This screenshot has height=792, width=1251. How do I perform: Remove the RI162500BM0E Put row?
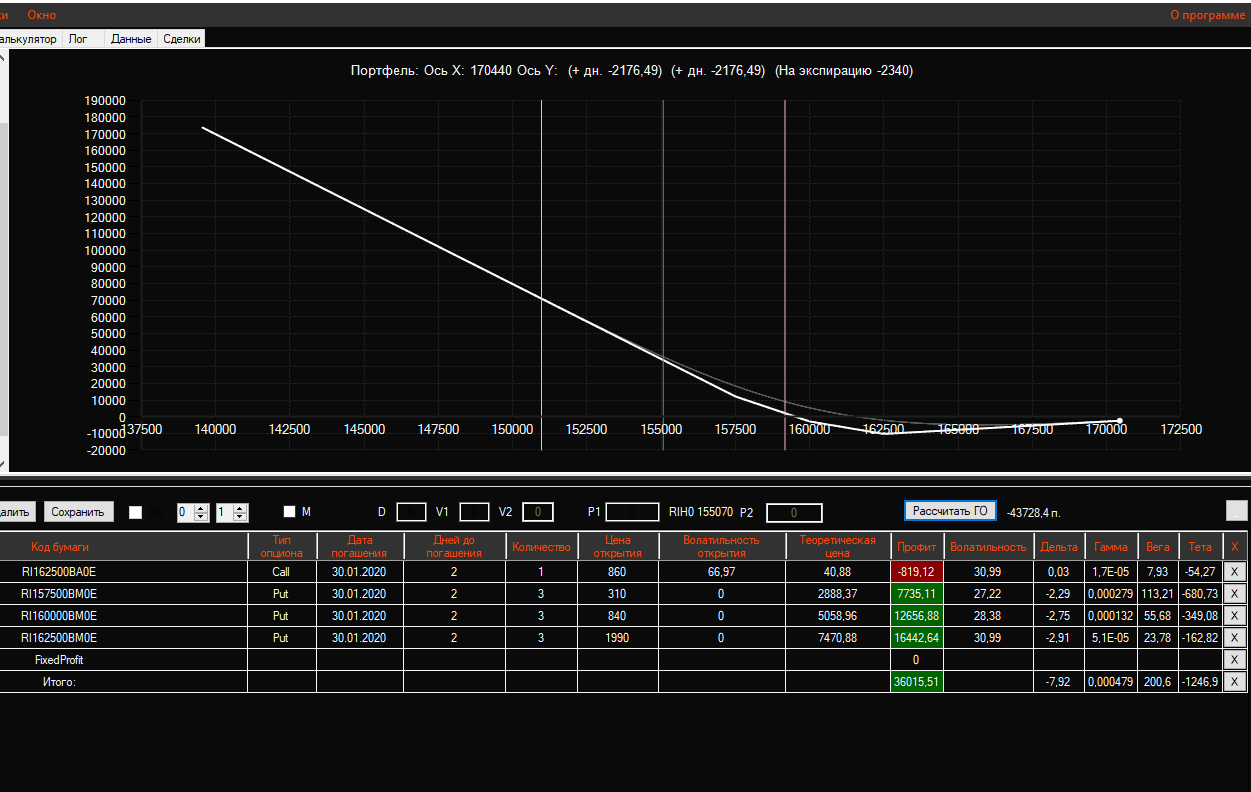1235,638
